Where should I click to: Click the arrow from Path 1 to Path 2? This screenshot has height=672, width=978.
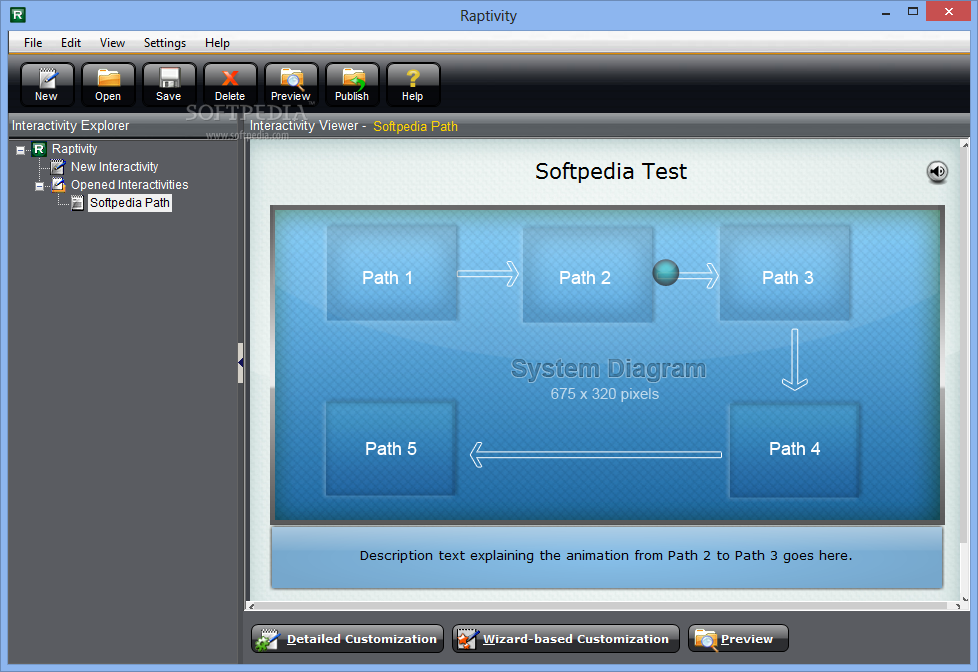pyautogui.click(x=488, y=274)
